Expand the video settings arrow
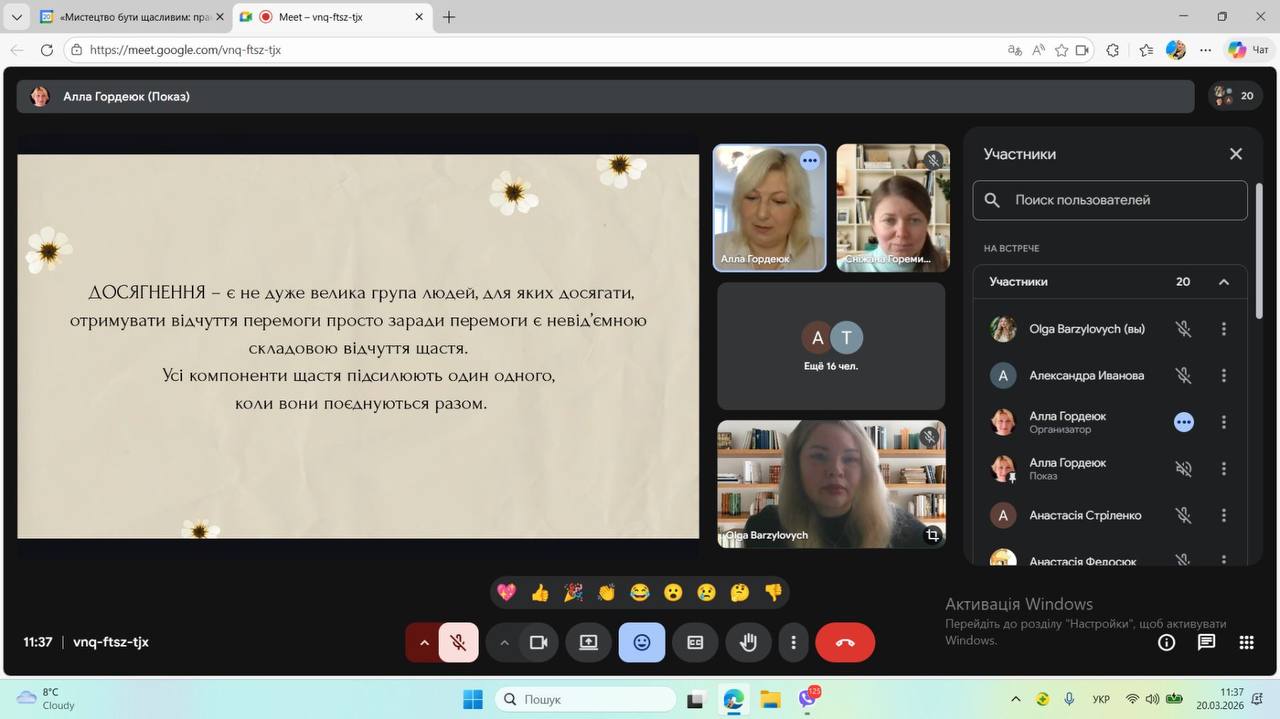Screen dimensions: 1280x719 pos(504,643)
